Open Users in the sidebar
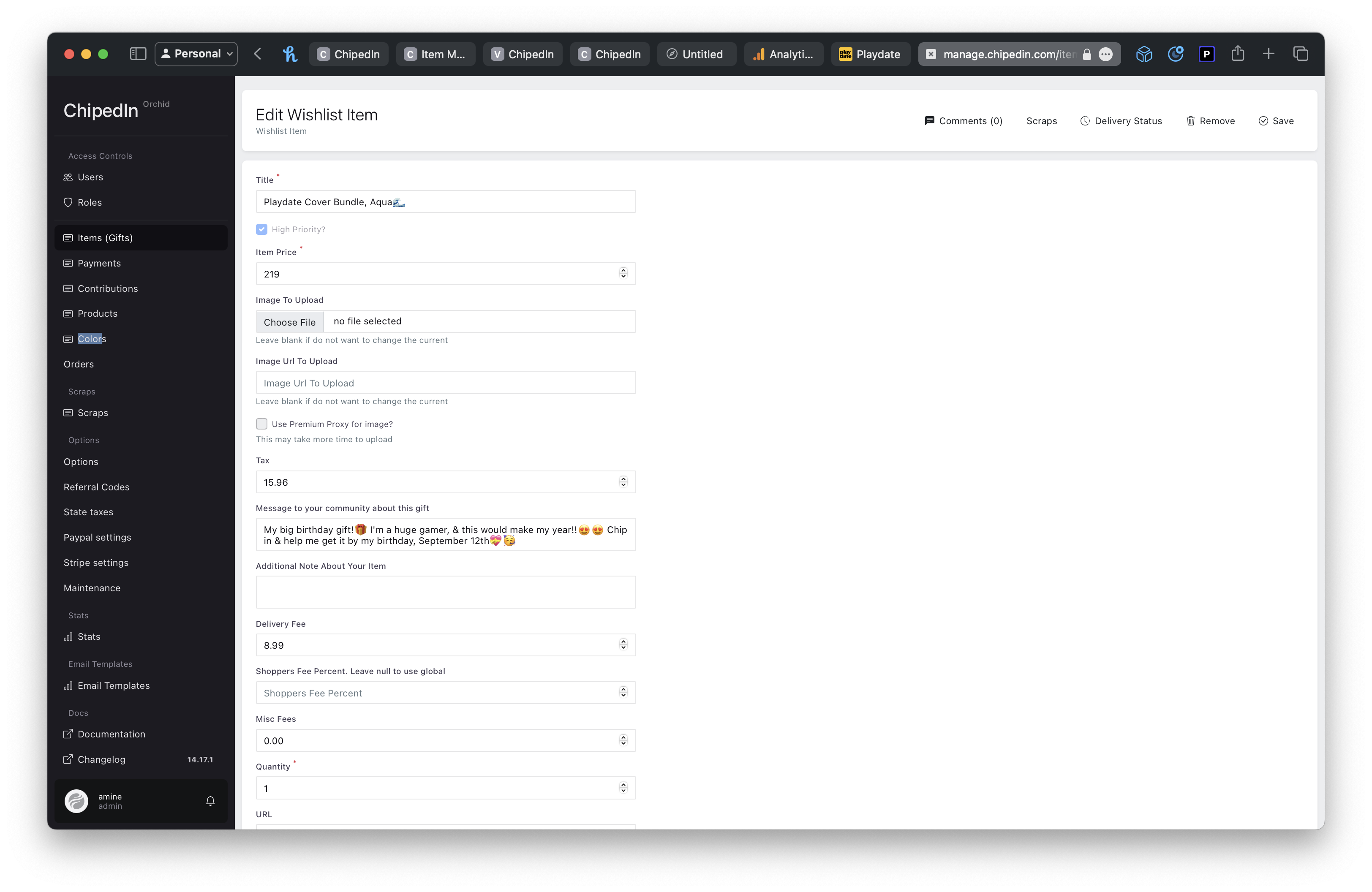 click(x=141, y=177)
